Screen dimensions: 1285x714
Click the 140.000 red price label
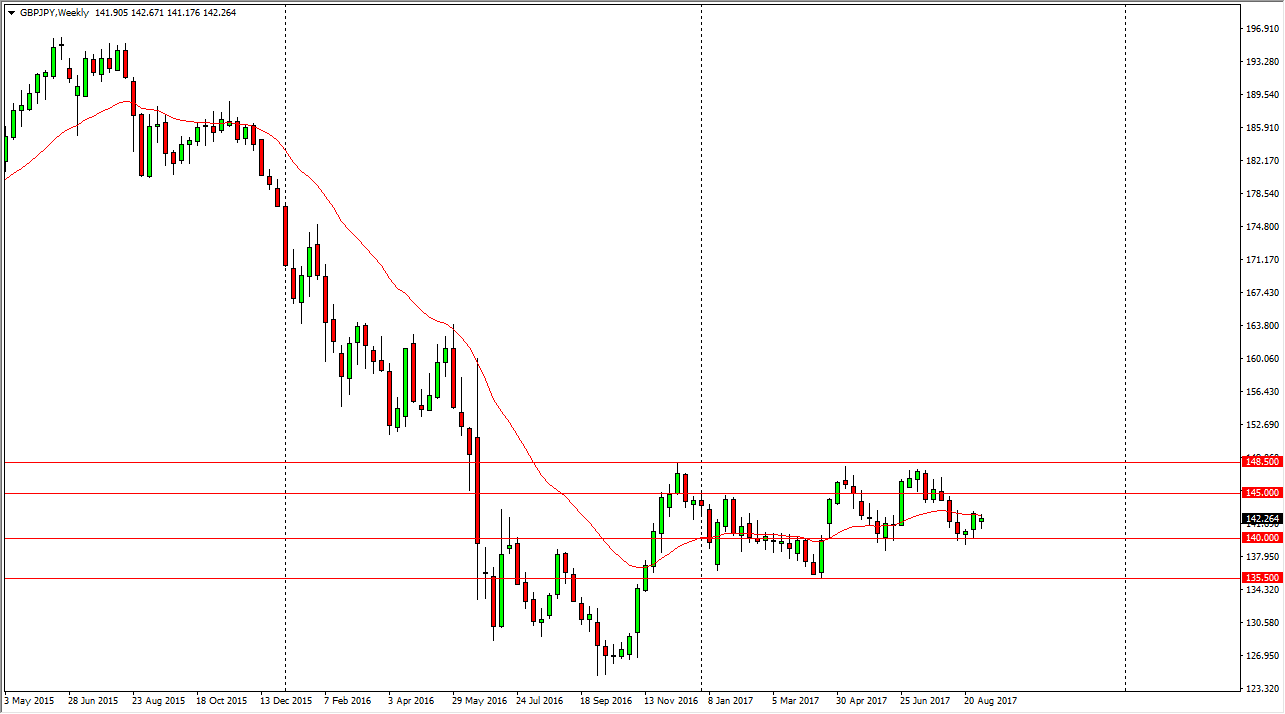(1261, 538)
